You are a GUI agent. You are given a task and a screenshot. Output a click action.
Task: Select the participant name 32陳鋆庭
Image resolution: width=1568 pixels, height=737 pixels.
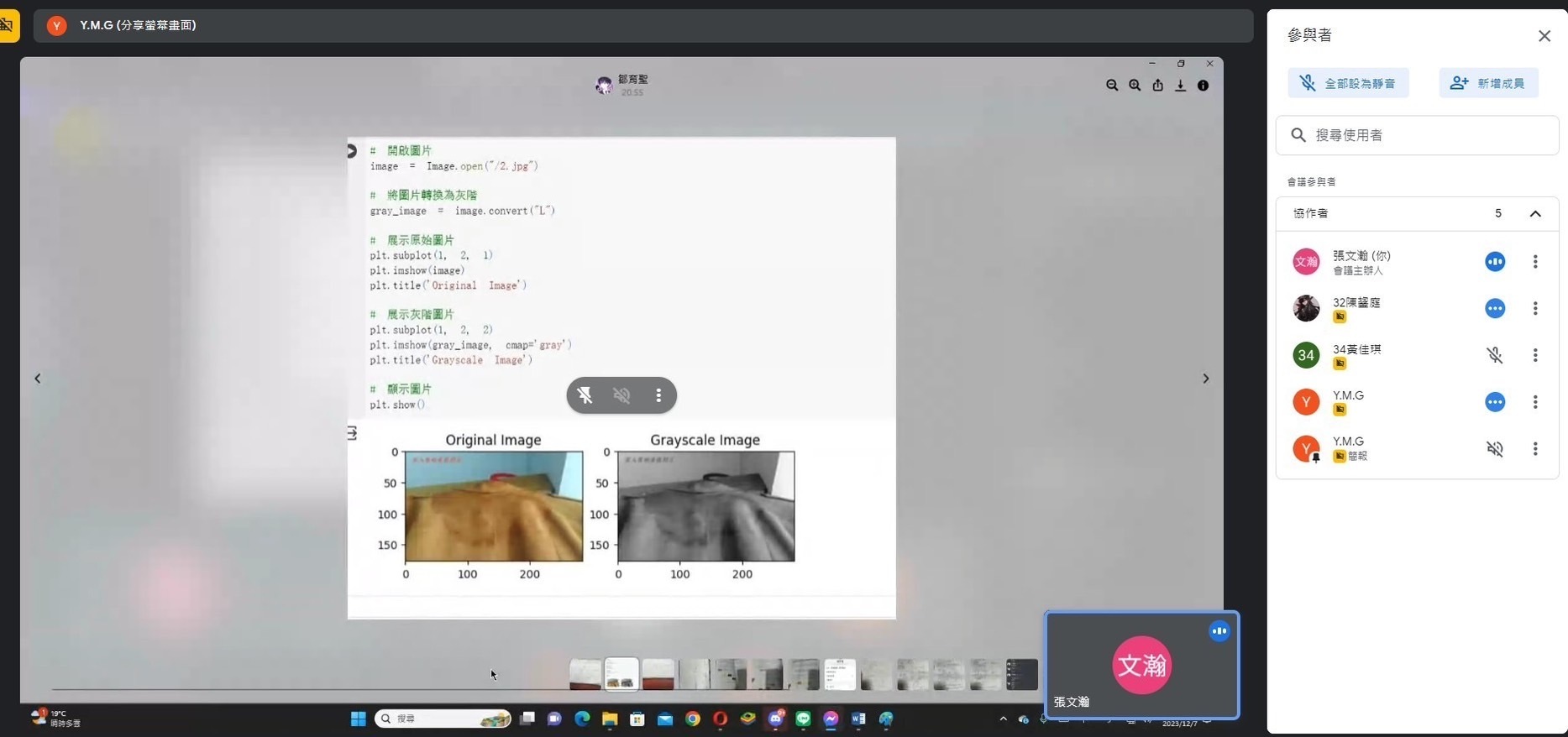(x=1356, y=302)
